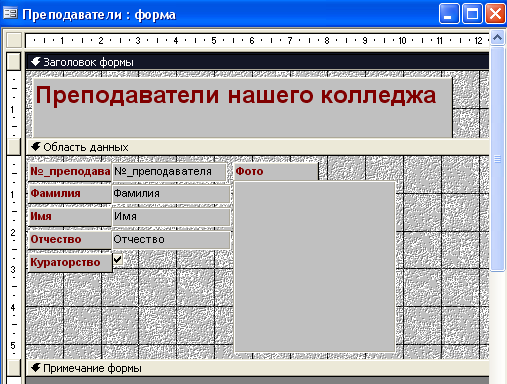507x384 pixels.
Task: Click the section selector beside Заголовок формы
Action: click(x=14, y=61)
